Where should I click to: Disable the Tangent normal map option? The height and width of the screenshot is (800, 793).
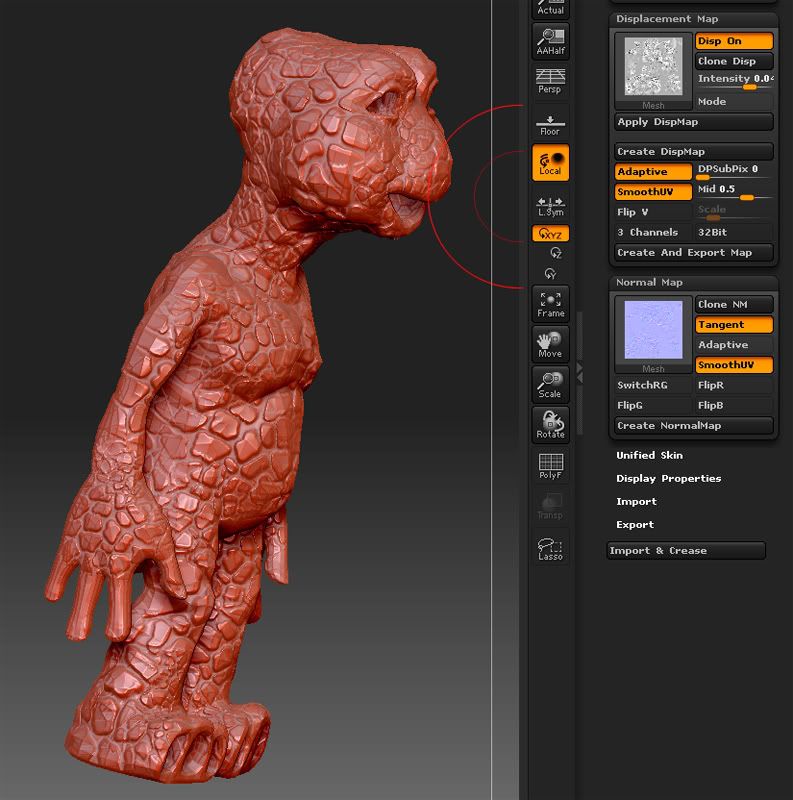tap(734, 325)
